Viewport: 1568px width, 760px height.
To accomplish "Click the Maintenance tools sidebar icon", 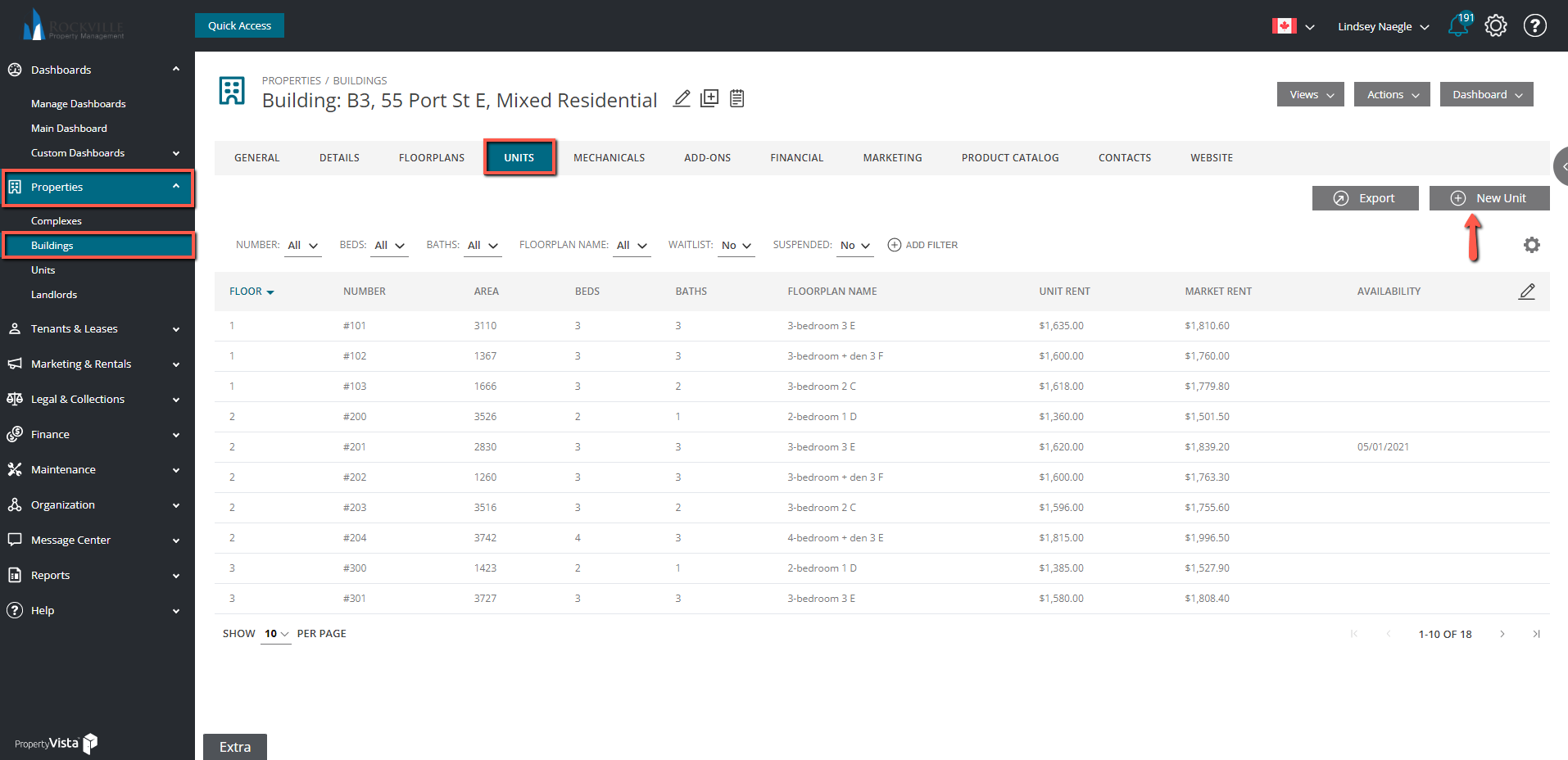I will point(15,469).
